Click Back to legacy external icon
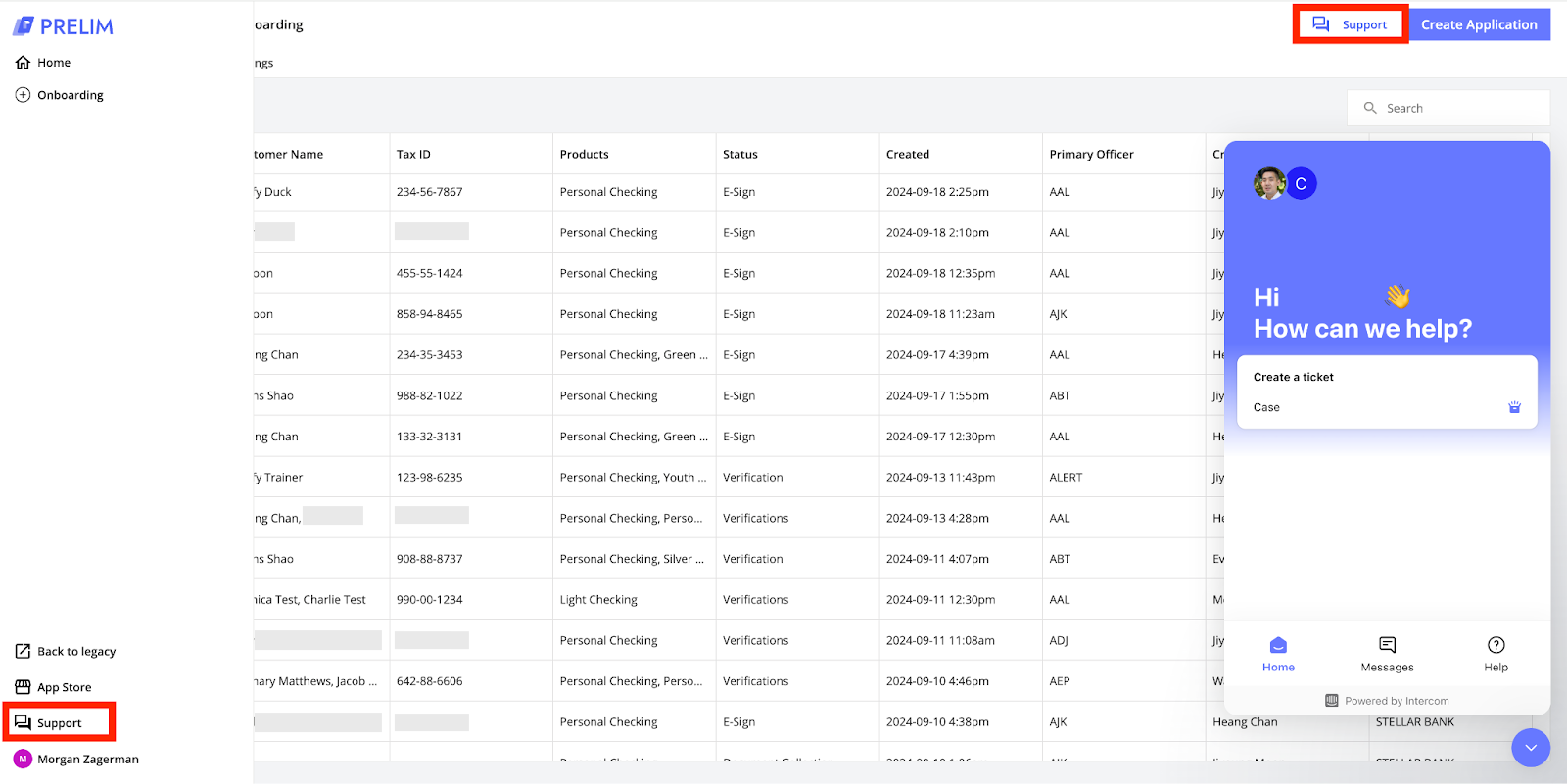Image resolution: width=1567 pixels, height=784 pixels. point(23,652)
